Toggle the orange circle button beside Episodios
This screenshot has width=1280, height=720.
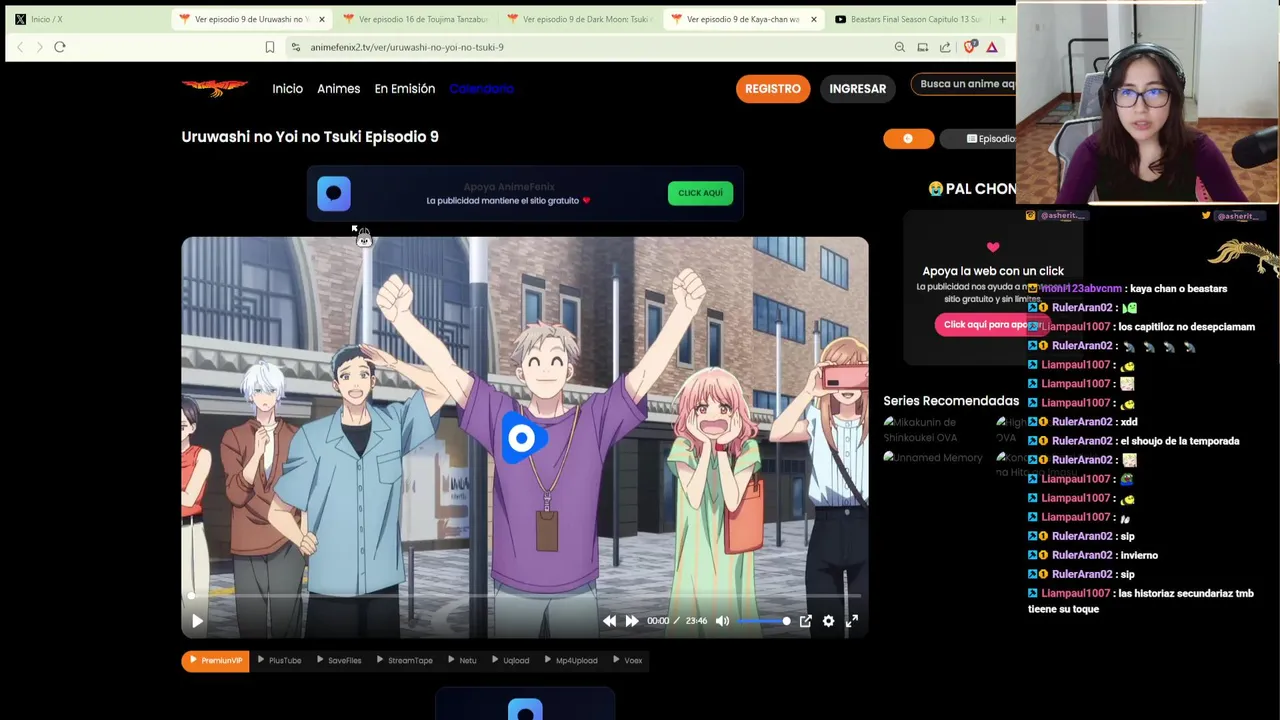click(x=908, y=139)
